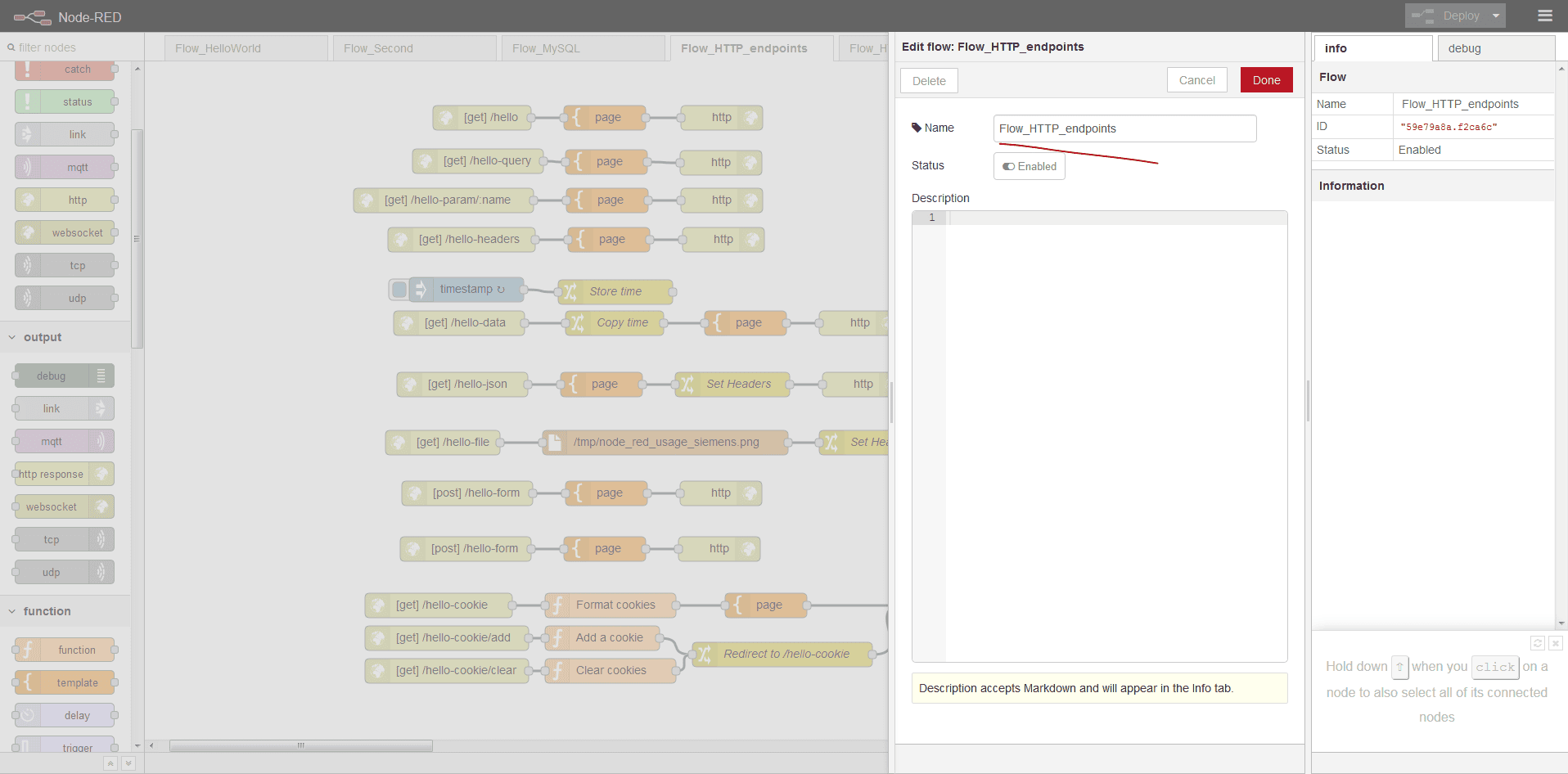Click the catch node icon in palette
This screenshot has height=774, width=1568.
(x=28, y=70)
